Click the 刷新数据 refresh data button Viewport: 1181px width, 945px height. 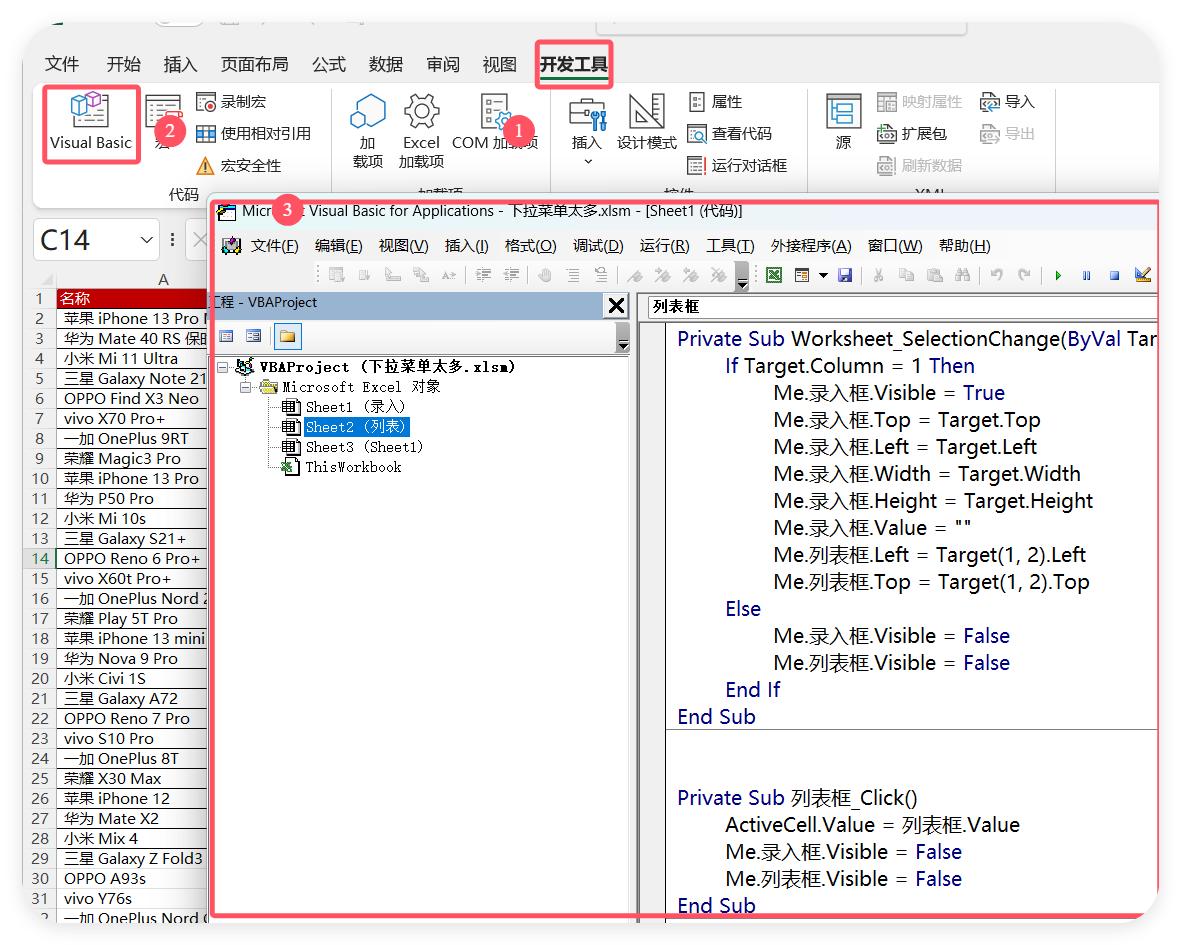pos(920,166)
